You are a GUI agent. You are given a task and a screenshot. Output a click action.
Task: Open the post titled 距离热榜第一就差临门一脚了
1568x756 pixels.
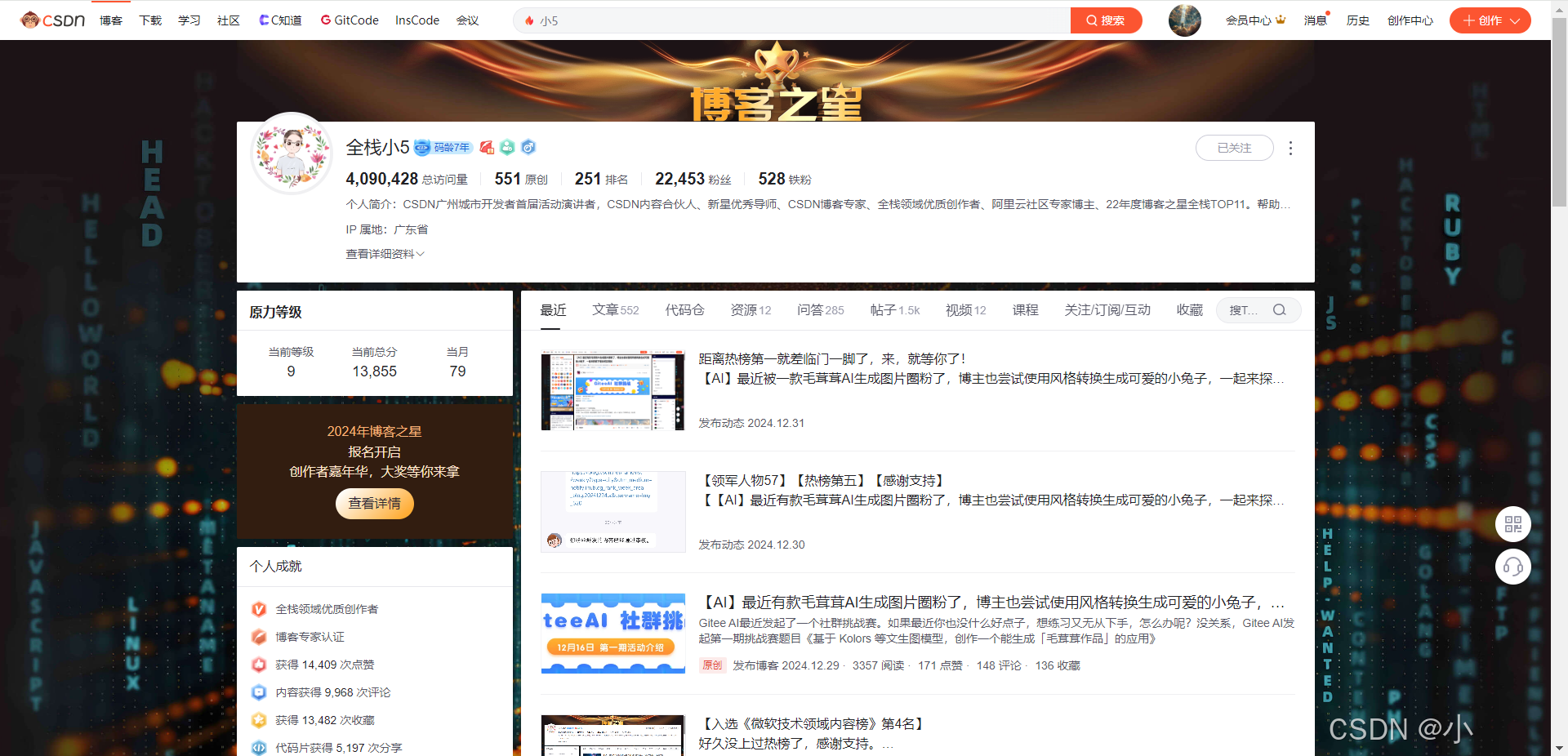pyautogui.click(x=831, y=358)
